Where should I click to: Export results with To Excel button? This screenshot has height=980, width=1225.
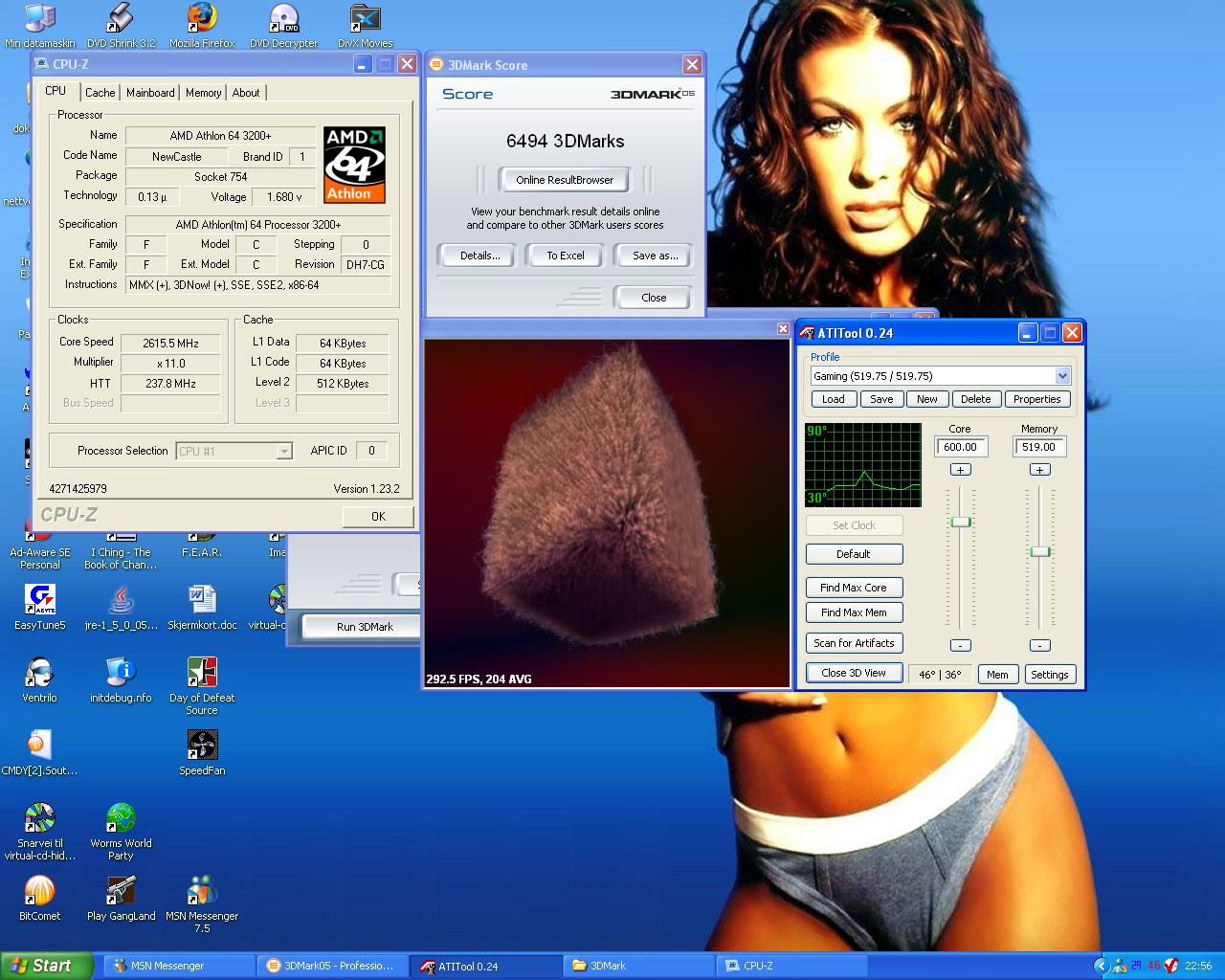[565, 256]
